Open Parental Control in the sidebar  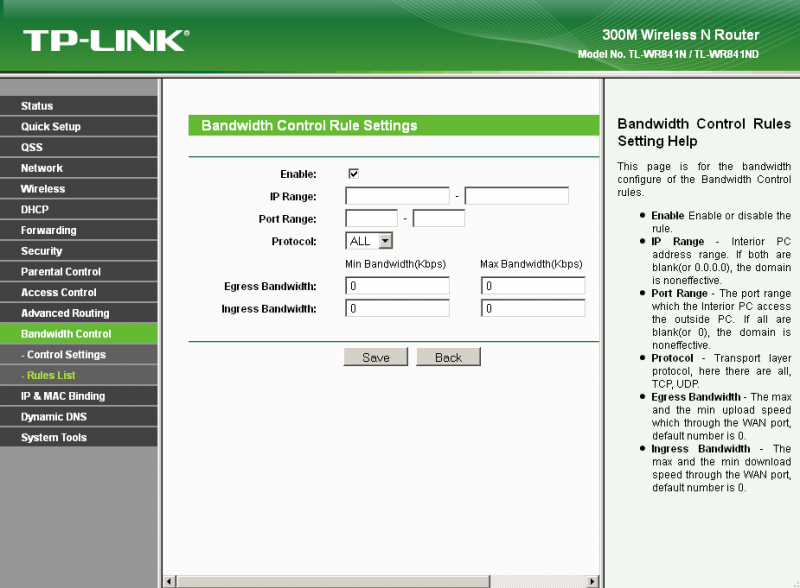tap(79, 272)
